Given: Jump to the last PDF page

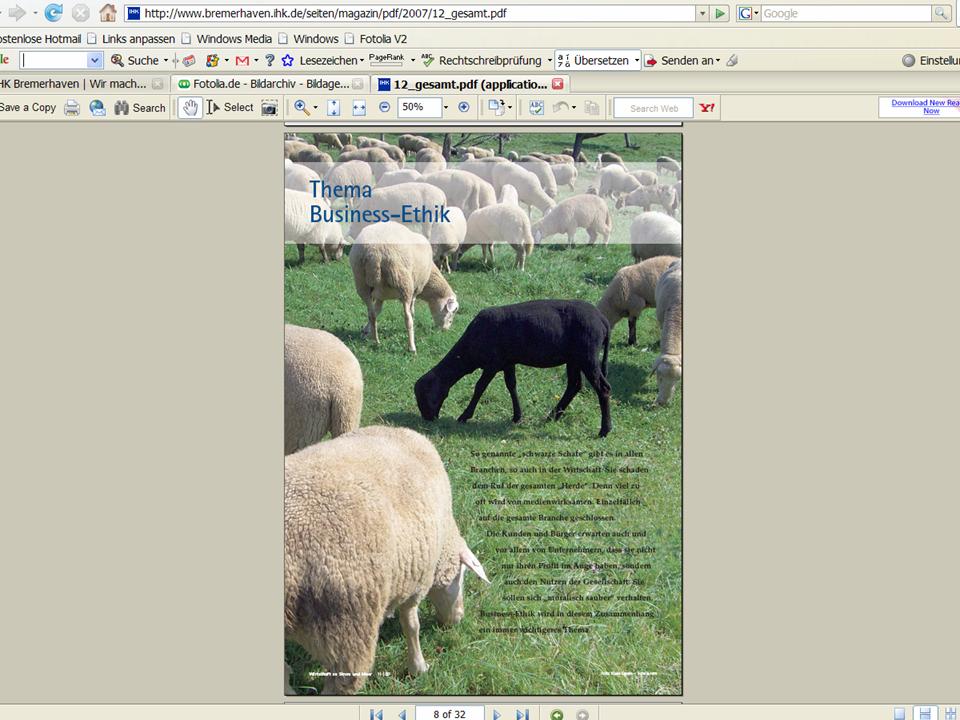Looking at the screenshot, I should click(522, 714).
